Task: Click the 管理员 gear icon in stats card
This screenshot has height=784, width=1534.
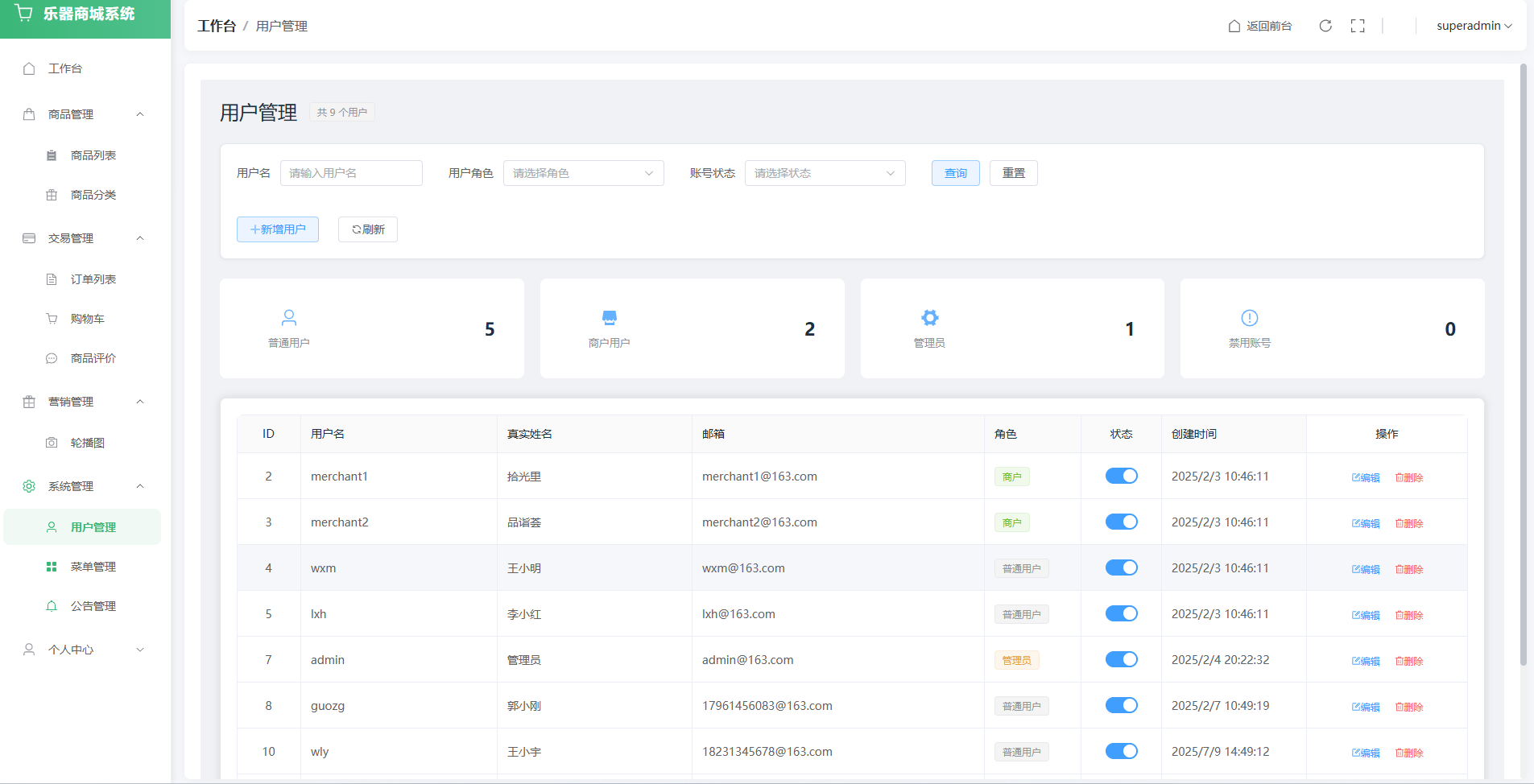Action: pos(929,318)
